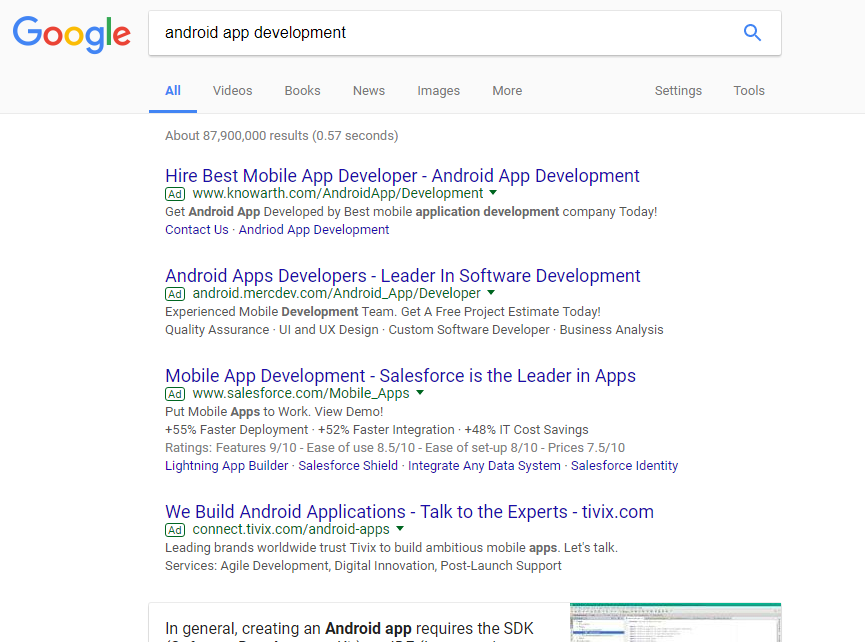Screen dimensions: 865x642
Task: Click the android.mercdev.com/Android_App/Developer URL
Action: (337, 293)
